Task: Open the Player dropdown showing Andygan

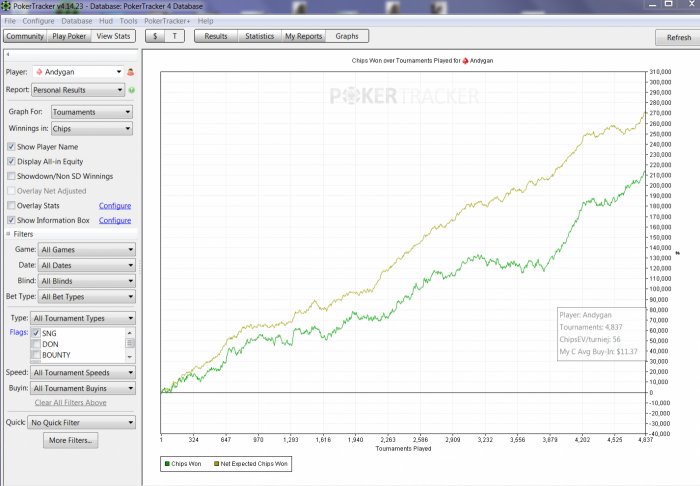Action: coord(78,72)
